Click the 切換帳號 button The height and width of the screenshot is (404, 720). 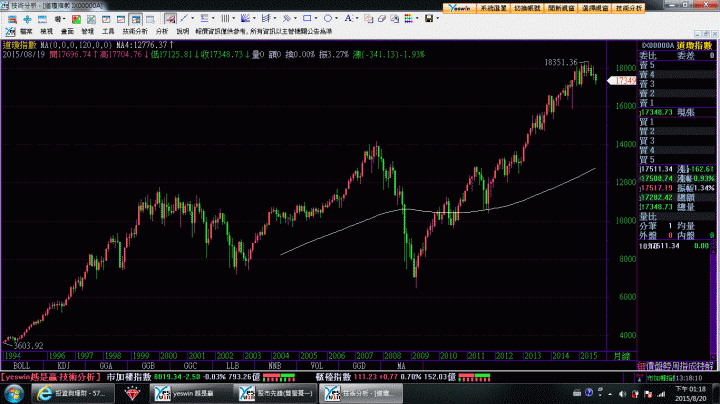click(527, 8)
